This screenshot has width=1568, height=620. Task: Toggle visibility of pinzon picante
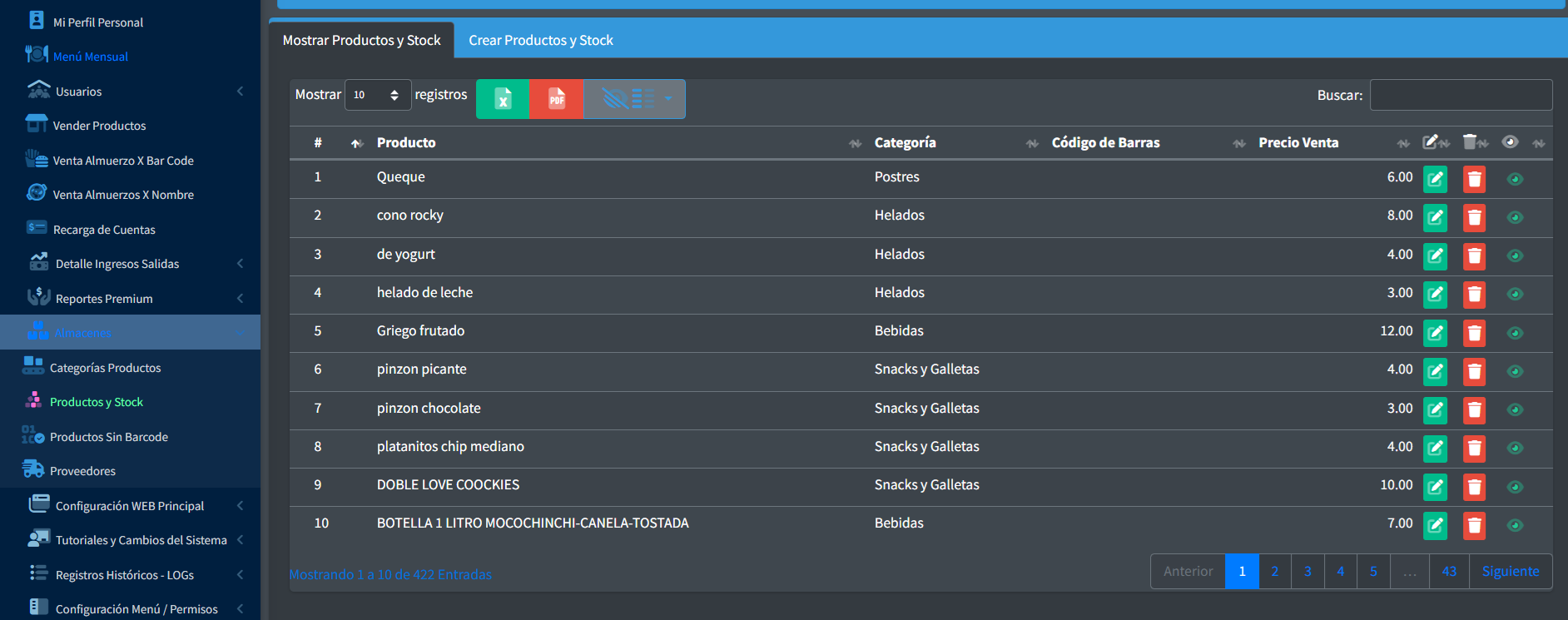point(1515,371)
